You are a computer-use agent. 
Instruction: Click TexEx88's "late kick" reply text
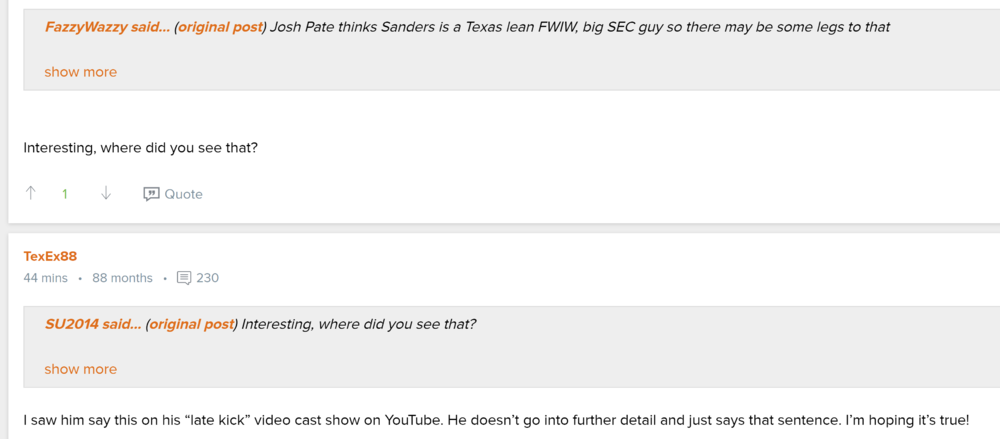(496, 421)
